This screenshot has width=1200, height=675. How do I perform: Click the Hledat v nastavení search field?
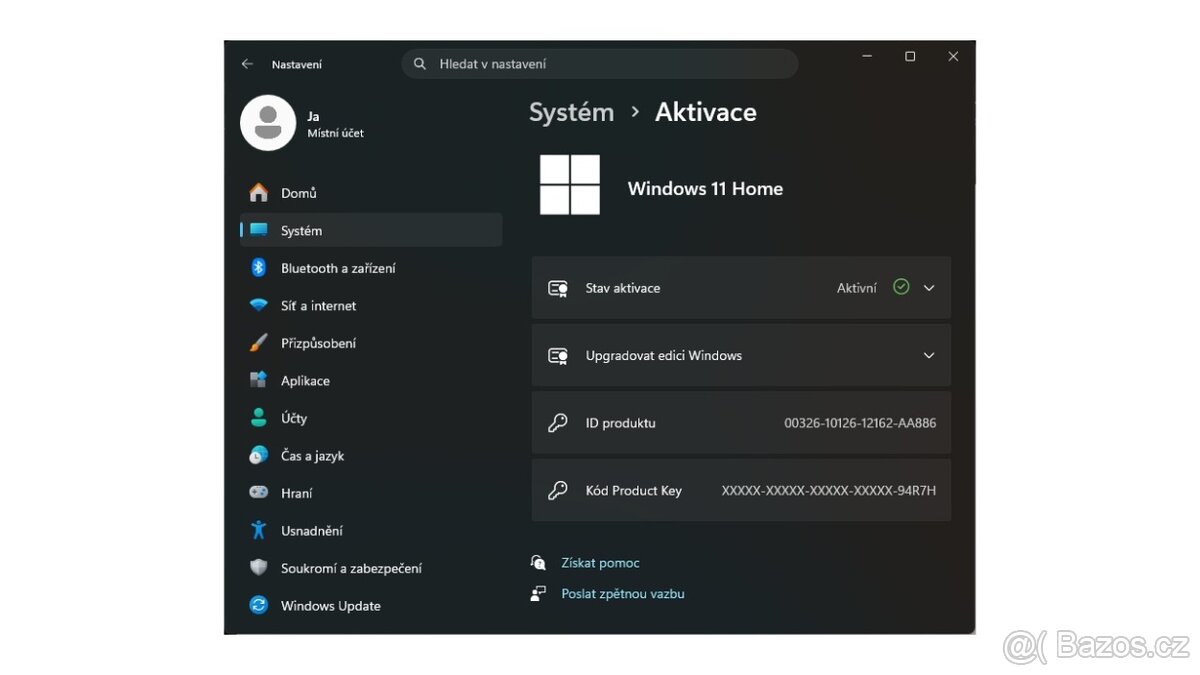pos(600,64)
